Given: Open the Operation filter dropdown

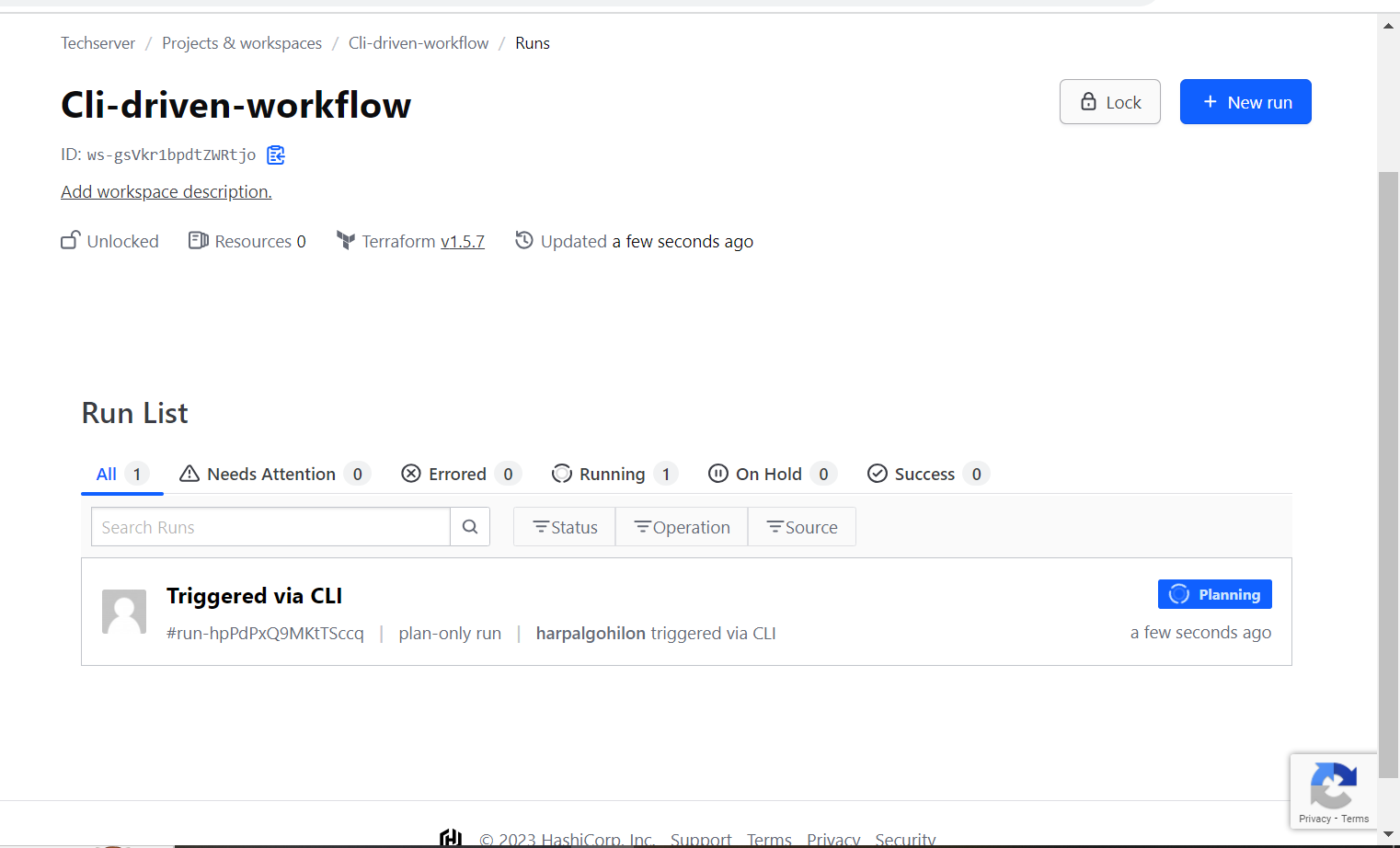Looking at the screenshot, I should 682,527.
